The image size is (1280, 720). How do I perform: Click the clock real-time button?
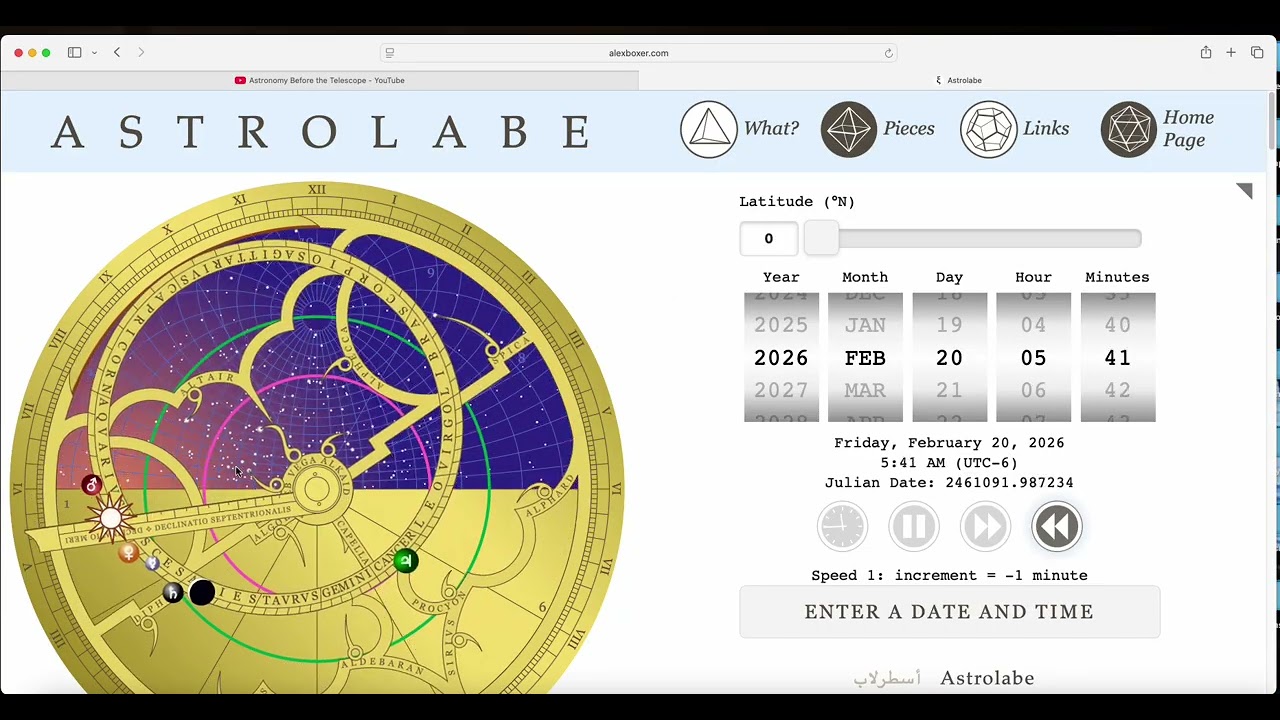[x=842, y=526]
